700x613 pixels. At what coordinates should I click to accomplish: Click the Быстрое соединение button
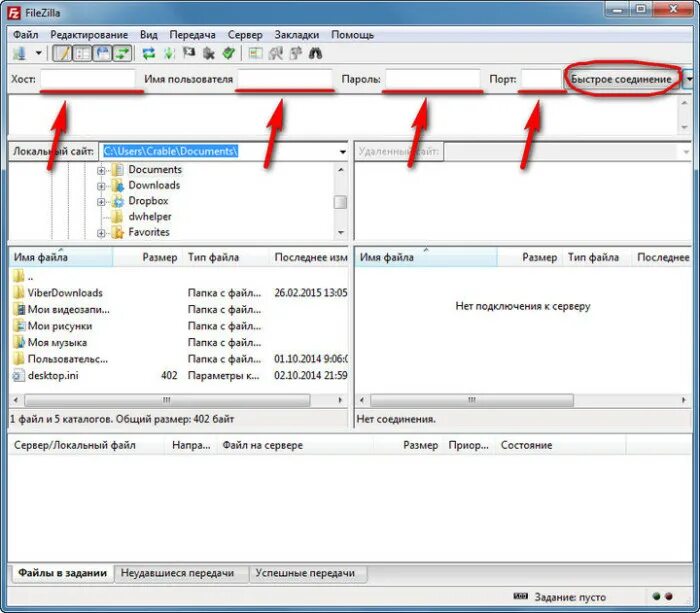621,79
